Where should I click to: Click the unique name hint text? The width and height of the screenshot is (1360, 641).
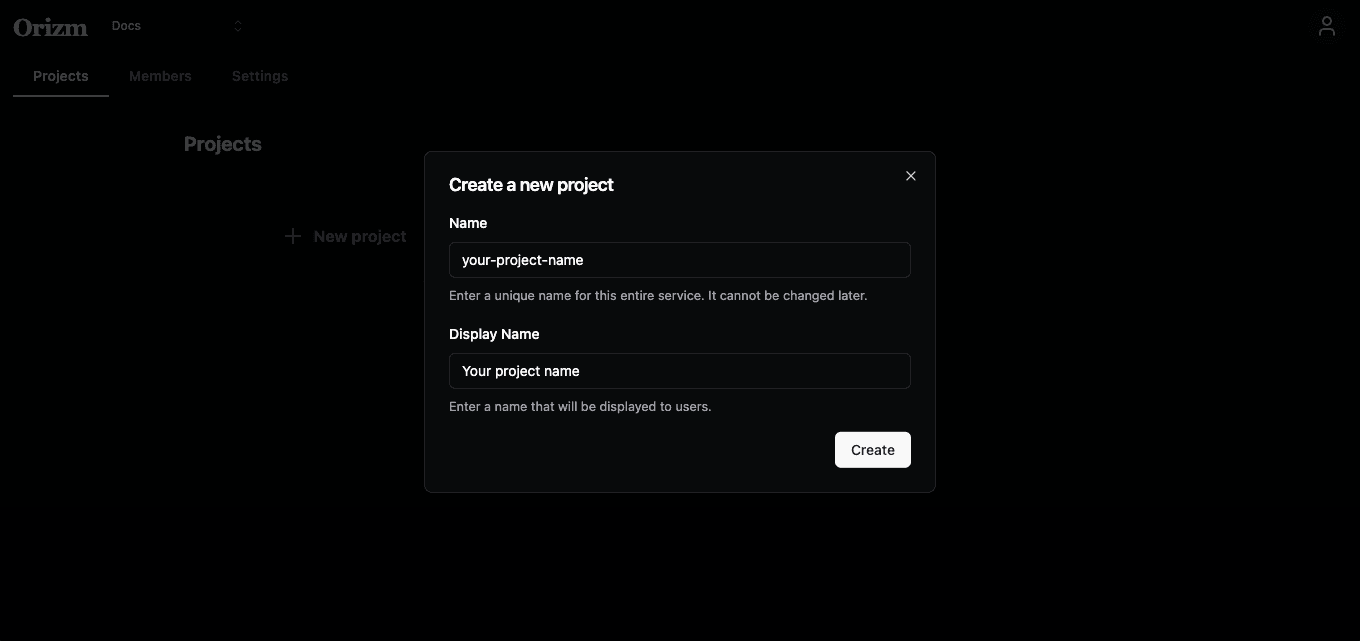pos(658,296)
